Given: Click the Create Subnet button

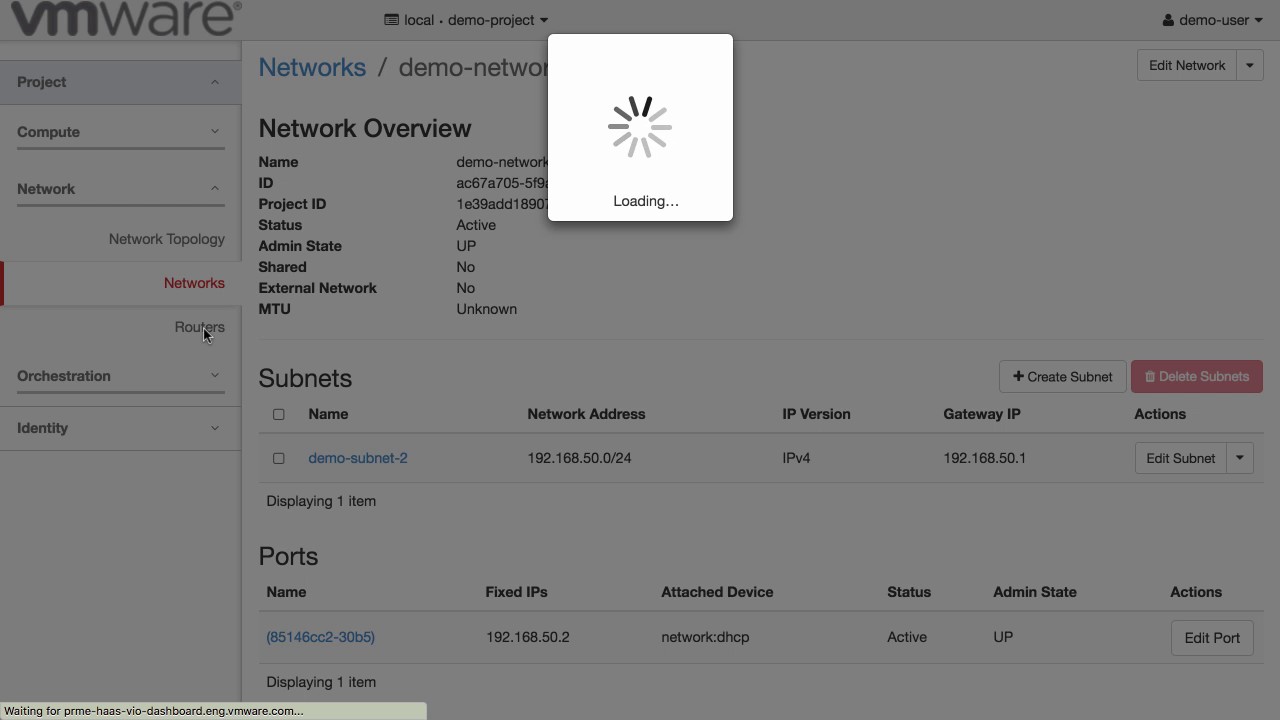Looking at the screenshot, I should (1062, 377).
